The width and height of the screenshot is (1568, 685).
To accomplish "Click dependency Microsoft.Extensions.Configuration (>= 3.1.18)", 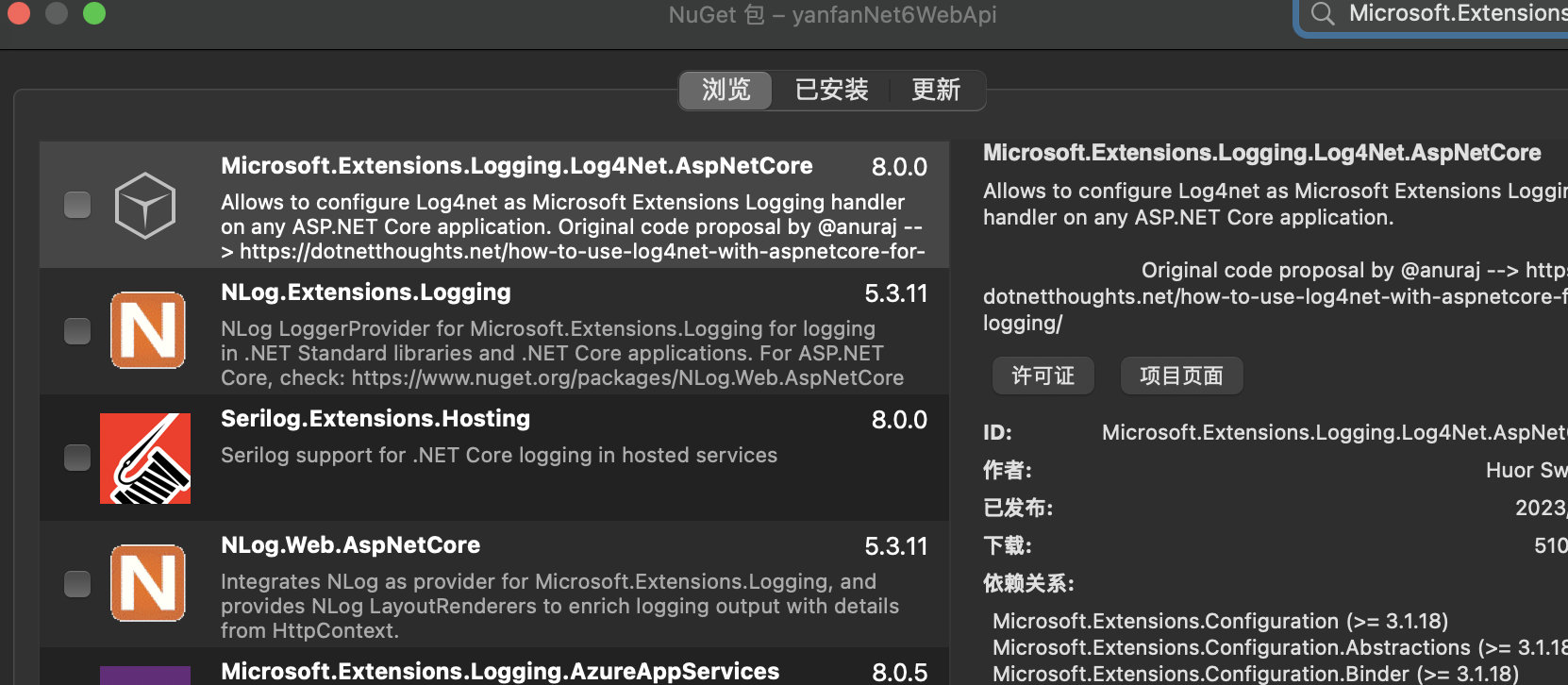I will [1221, 622].
